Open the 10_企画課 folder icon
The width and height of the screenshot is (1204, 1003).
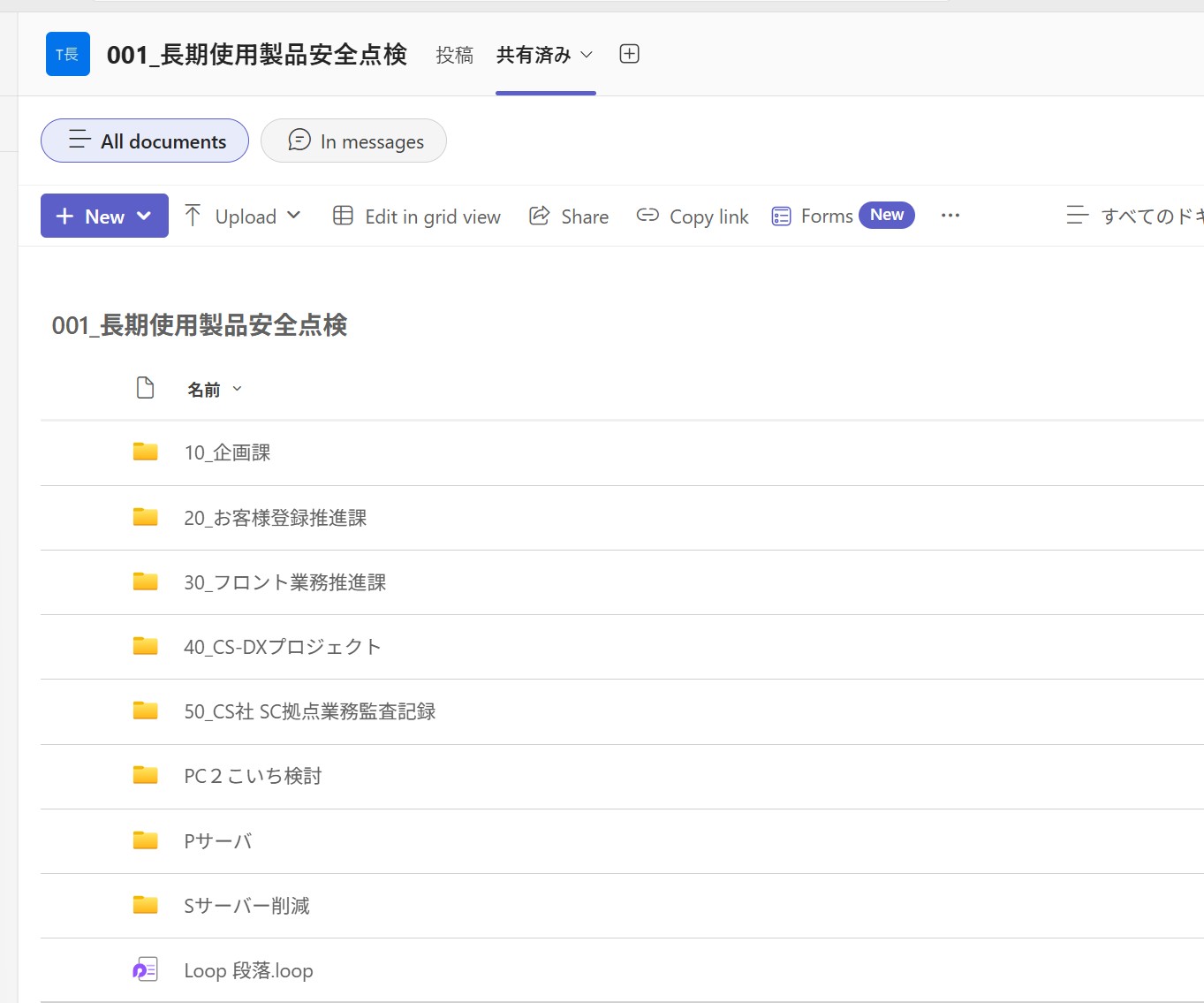click(x=145, y=452)
